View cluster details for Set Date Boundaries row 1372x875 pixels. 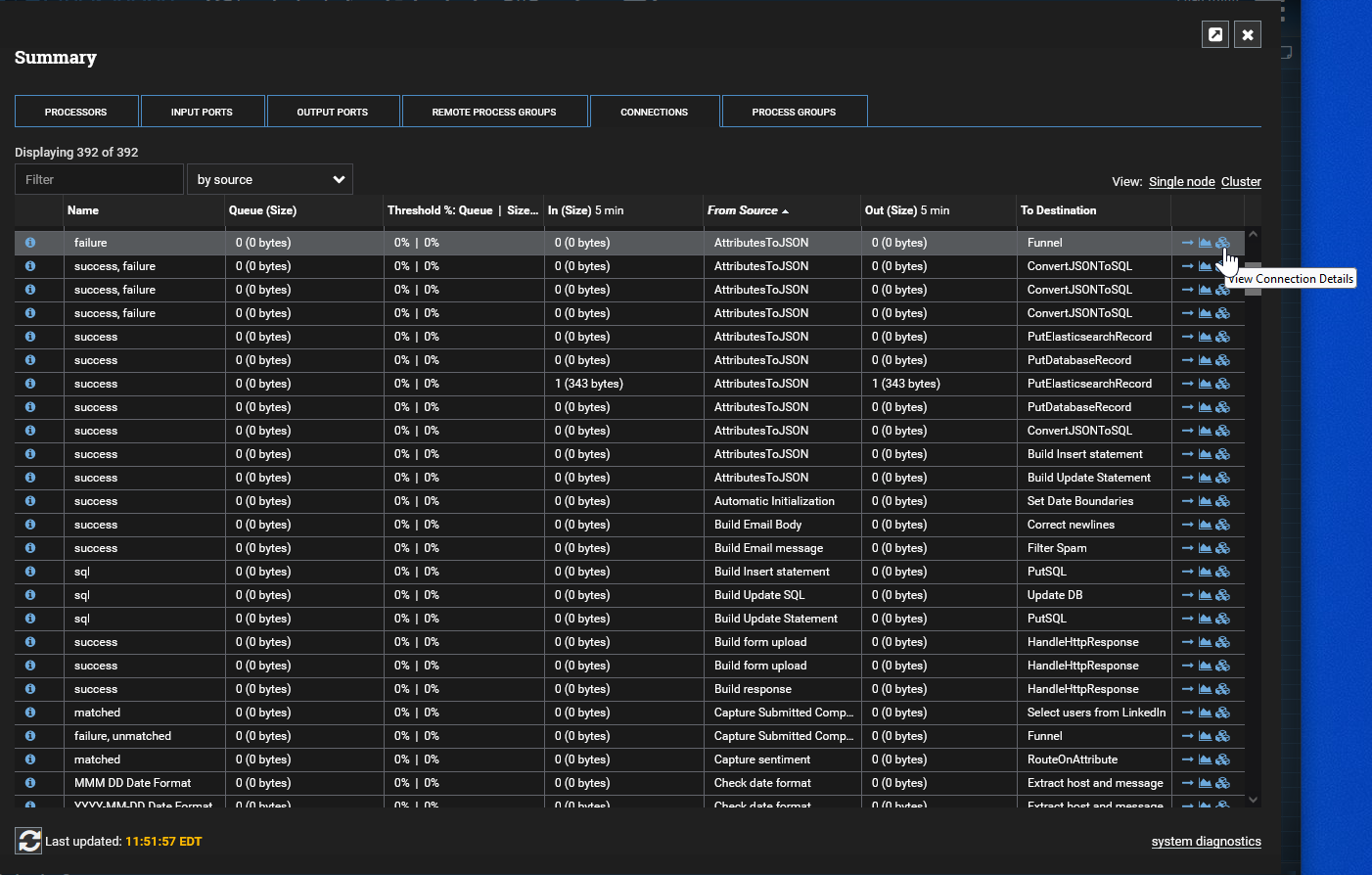[1222, 501]
